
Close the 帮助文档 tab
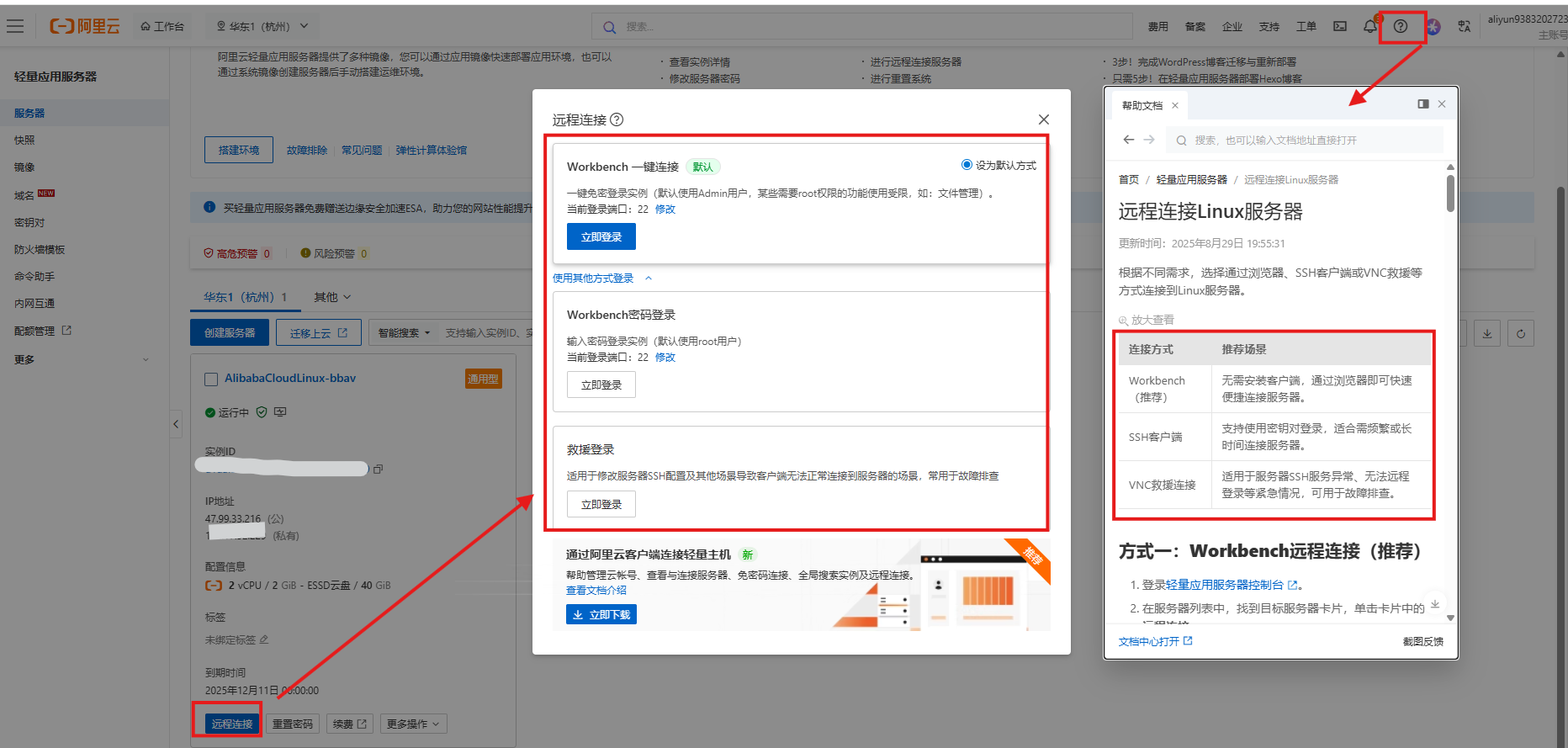pos(1175,105)
